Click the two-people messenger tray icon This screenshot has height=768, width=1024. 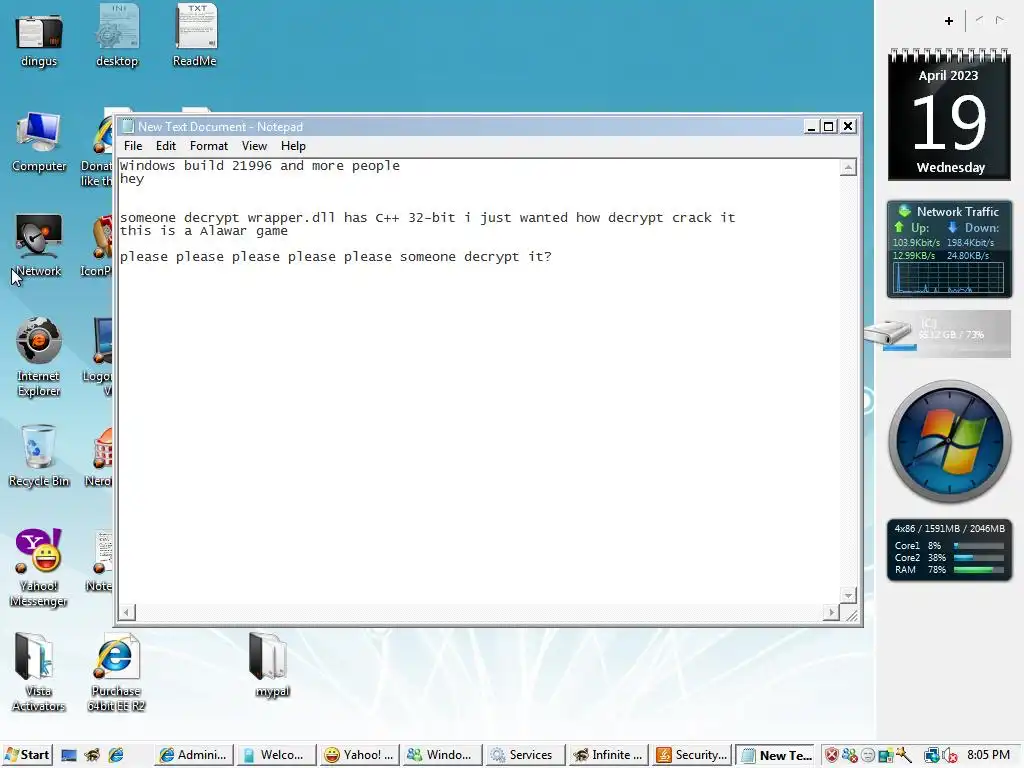click(850, 756)
